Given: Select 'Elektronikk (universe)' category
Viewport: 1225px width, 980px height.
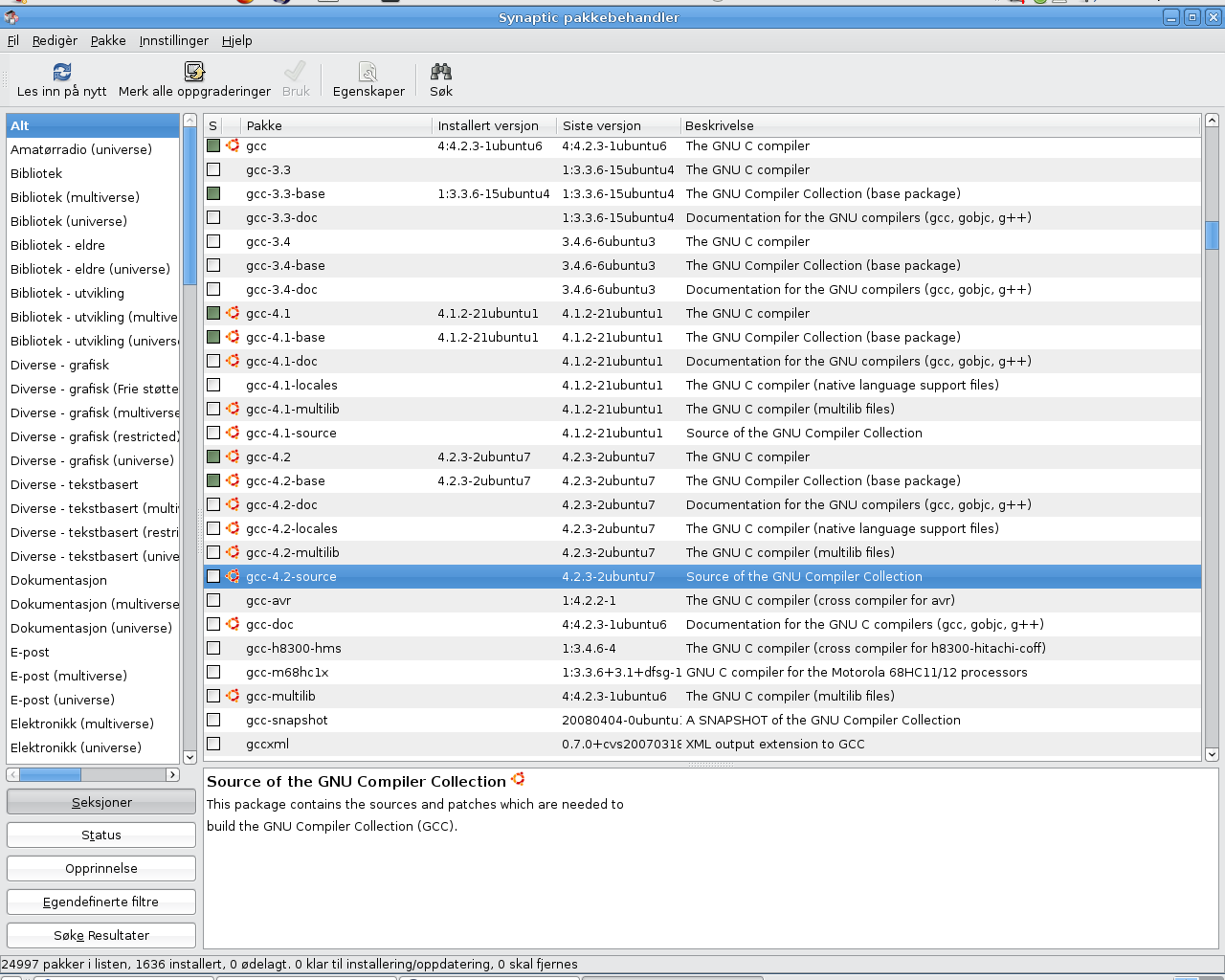Looking at the screenshot, I should [93, 747].
